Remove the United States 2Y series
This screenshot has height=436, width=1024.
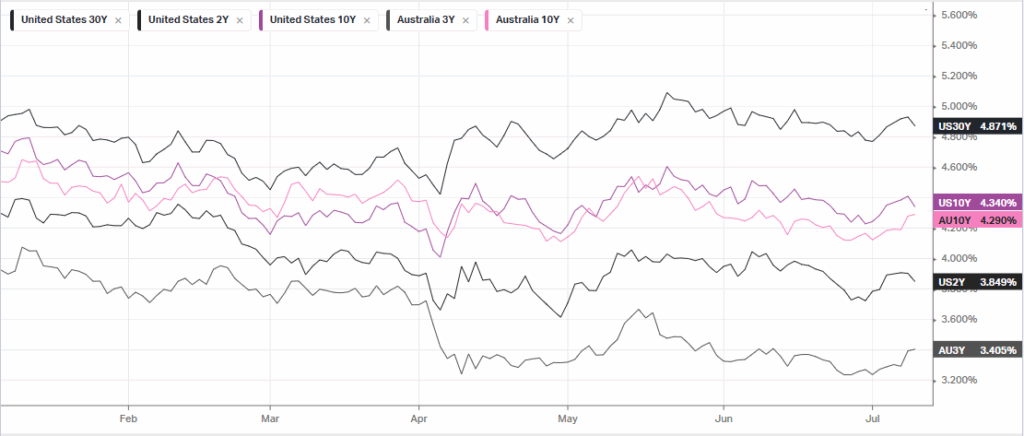point(240,20)
